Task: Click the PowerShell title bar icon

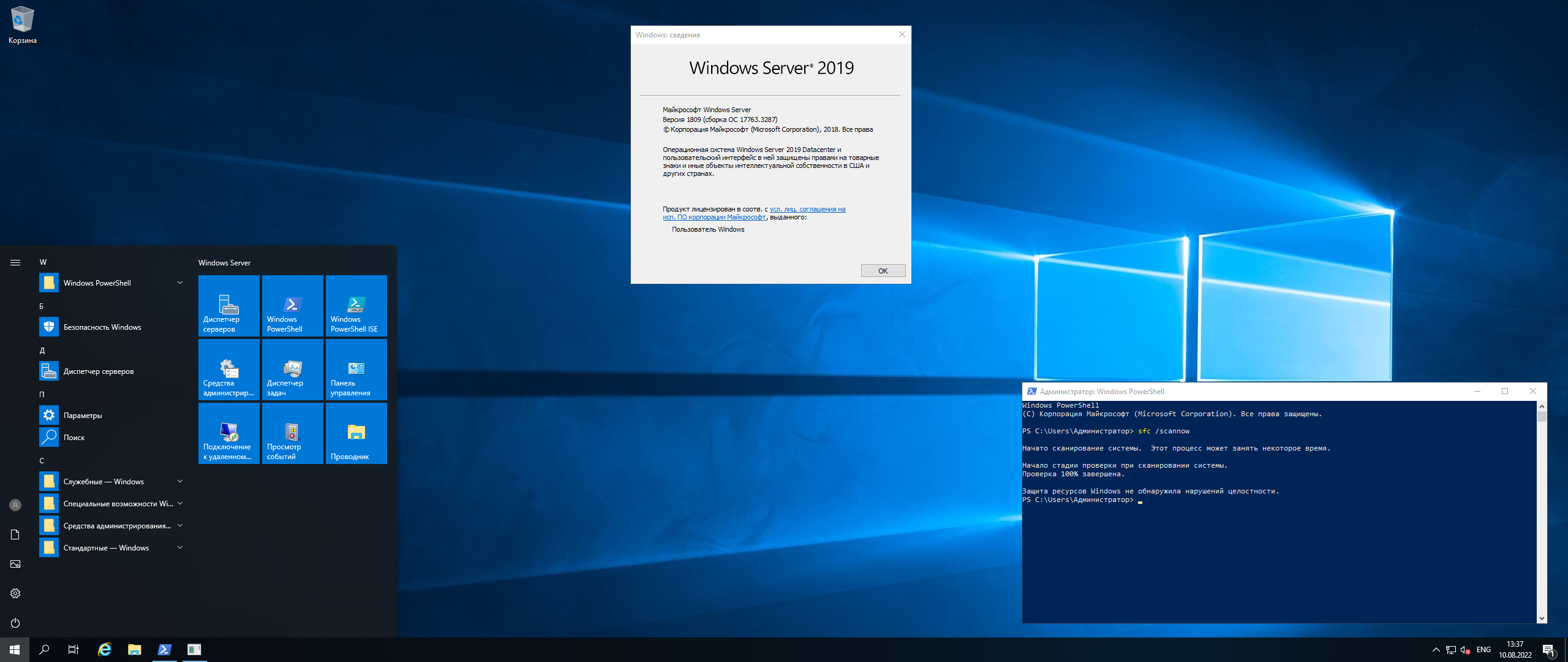Action: pos(1031,391)
